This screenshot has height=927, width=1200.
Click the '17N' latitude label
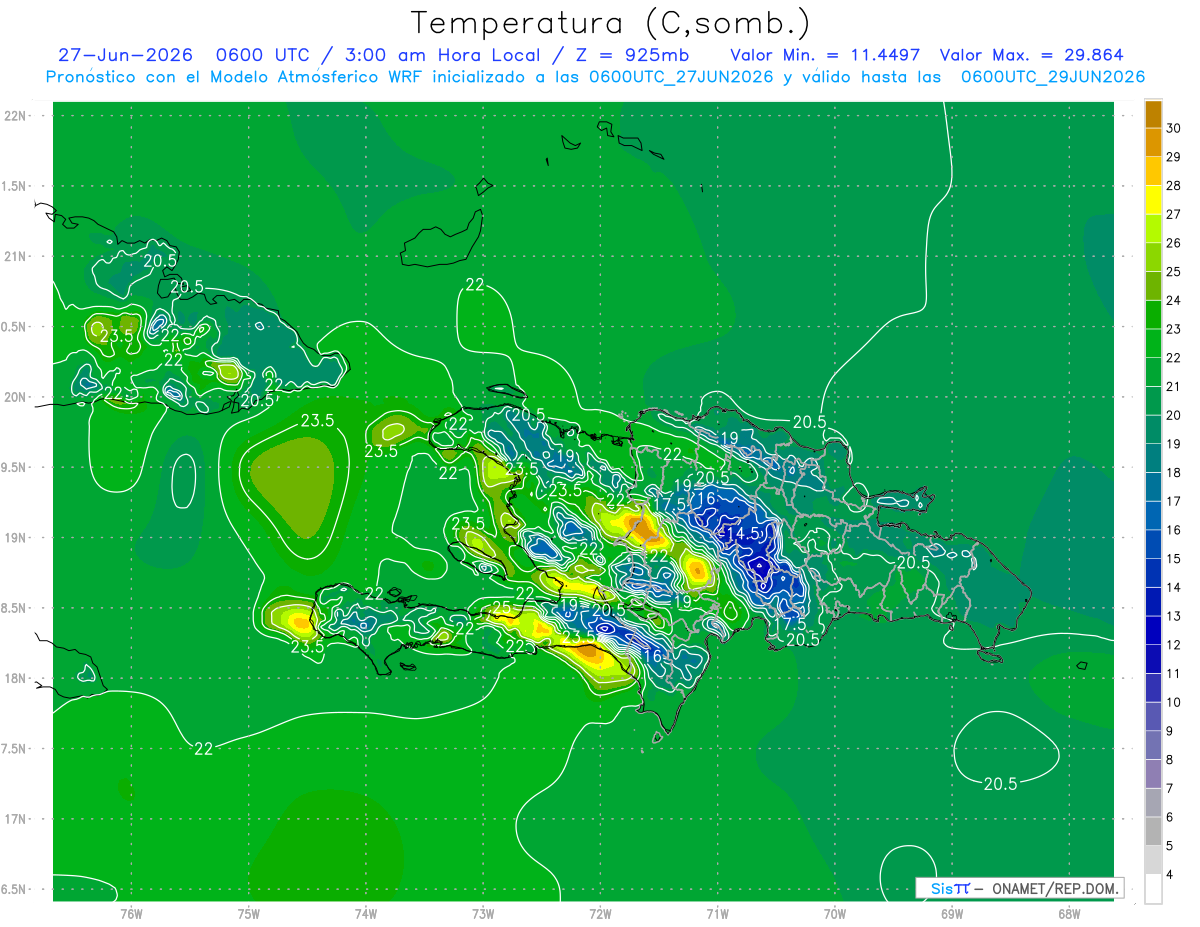pos(16,819)
